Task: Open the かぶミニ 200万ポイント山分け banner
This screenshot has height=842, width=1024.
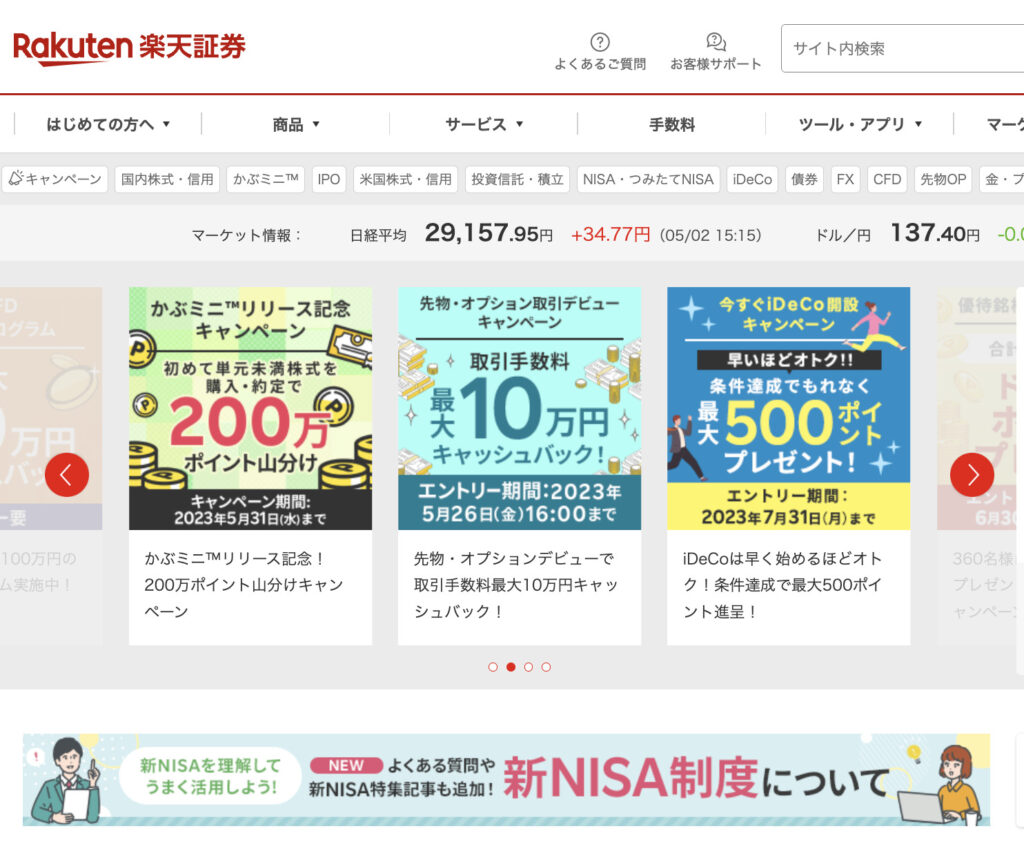Action: tap(250, 408)
